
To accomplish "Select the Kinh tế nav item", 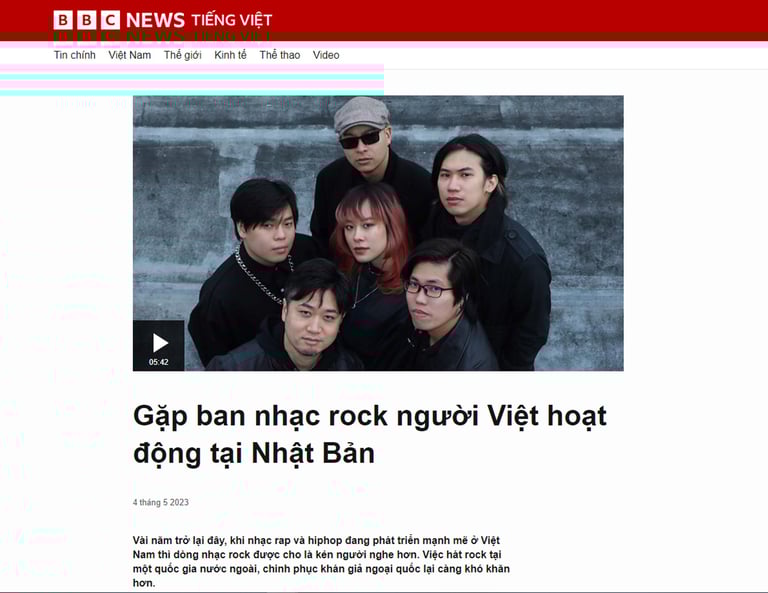I will (230, 55).
